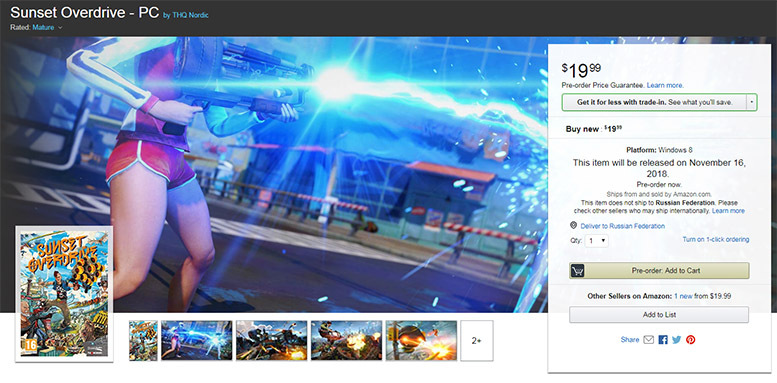This screenshot has width=777, height=383.
Task: Click the large Sunset Overdrive box art
Action: click(64, 294)
